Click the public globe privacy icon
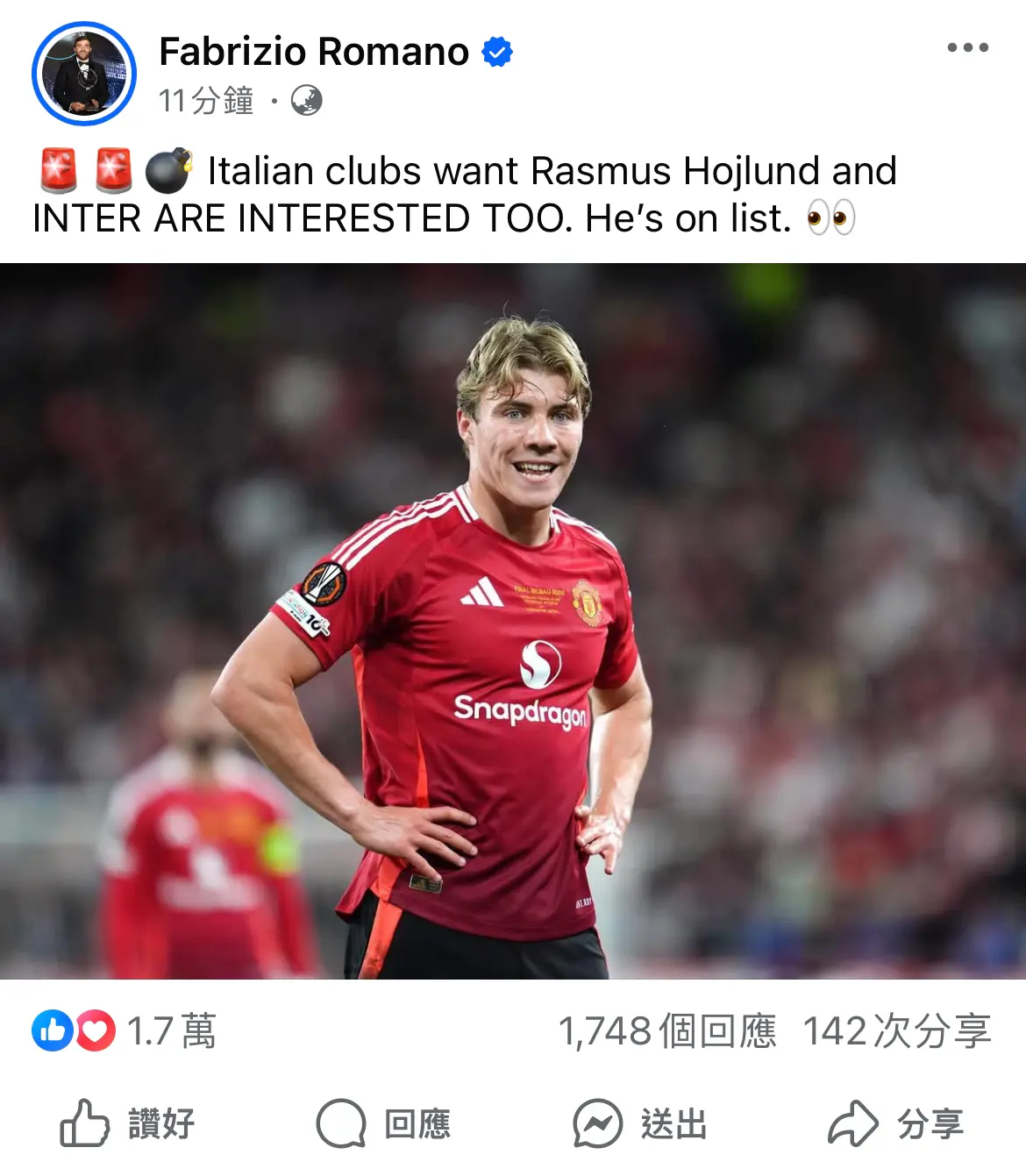The image size is (1026, 1176). click(306, 101)
